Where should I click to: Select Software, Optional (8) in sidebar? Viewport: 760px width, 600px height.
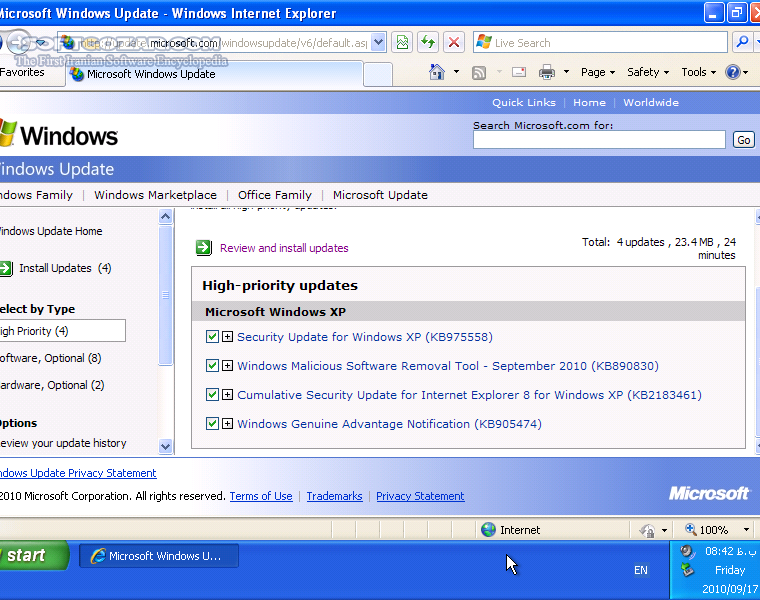coord(50,358)
